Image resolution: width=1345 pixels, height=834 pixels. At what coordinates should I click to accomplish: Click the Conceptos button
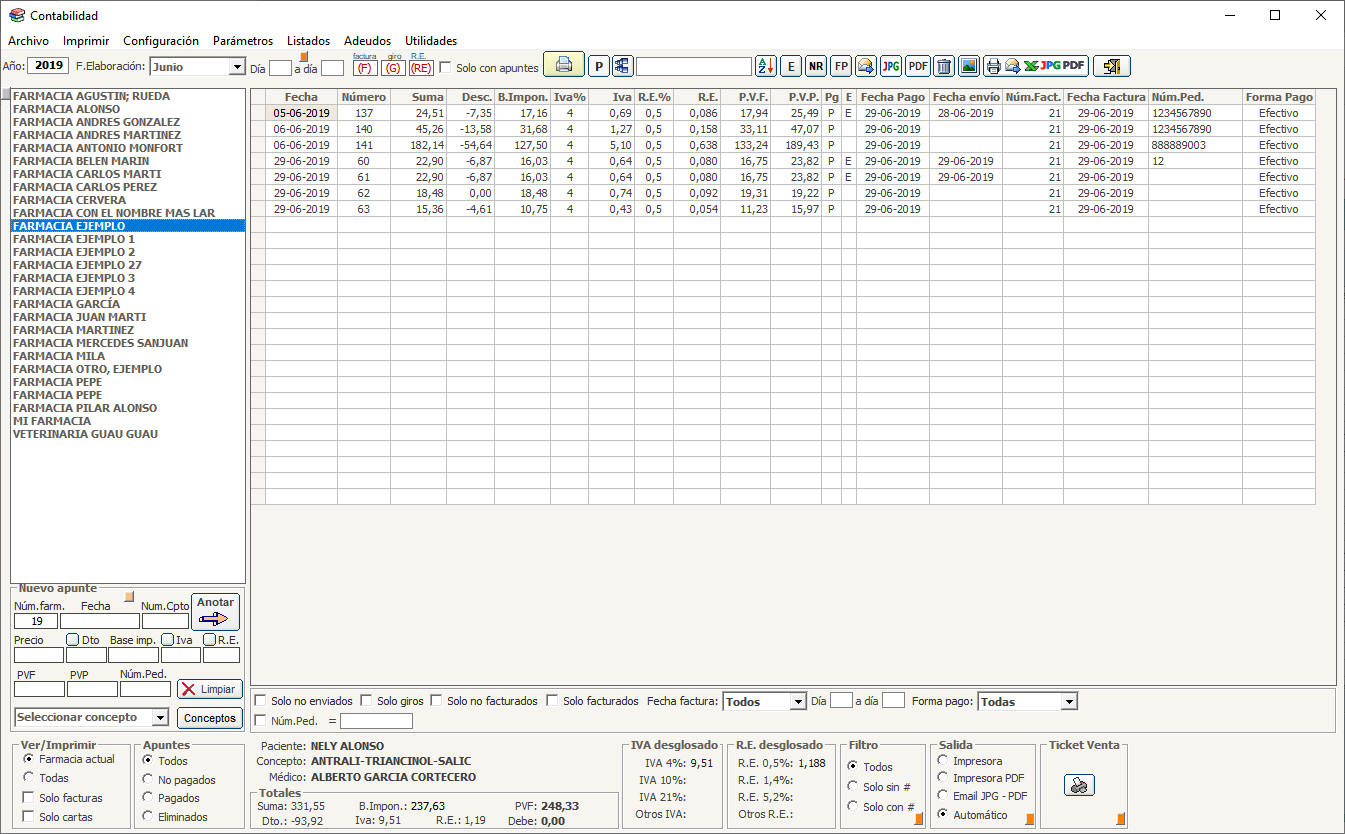(210, 718)
